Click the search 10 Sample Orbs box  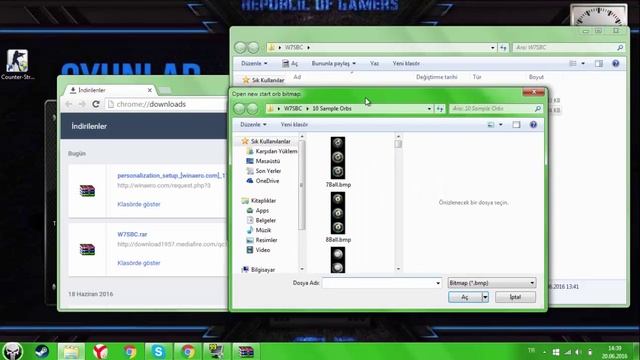496,109
